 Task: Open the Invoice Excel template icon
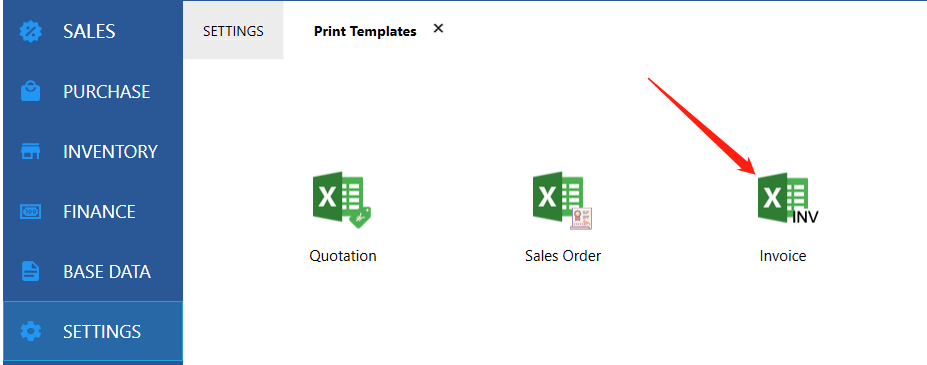coord(788,198)
